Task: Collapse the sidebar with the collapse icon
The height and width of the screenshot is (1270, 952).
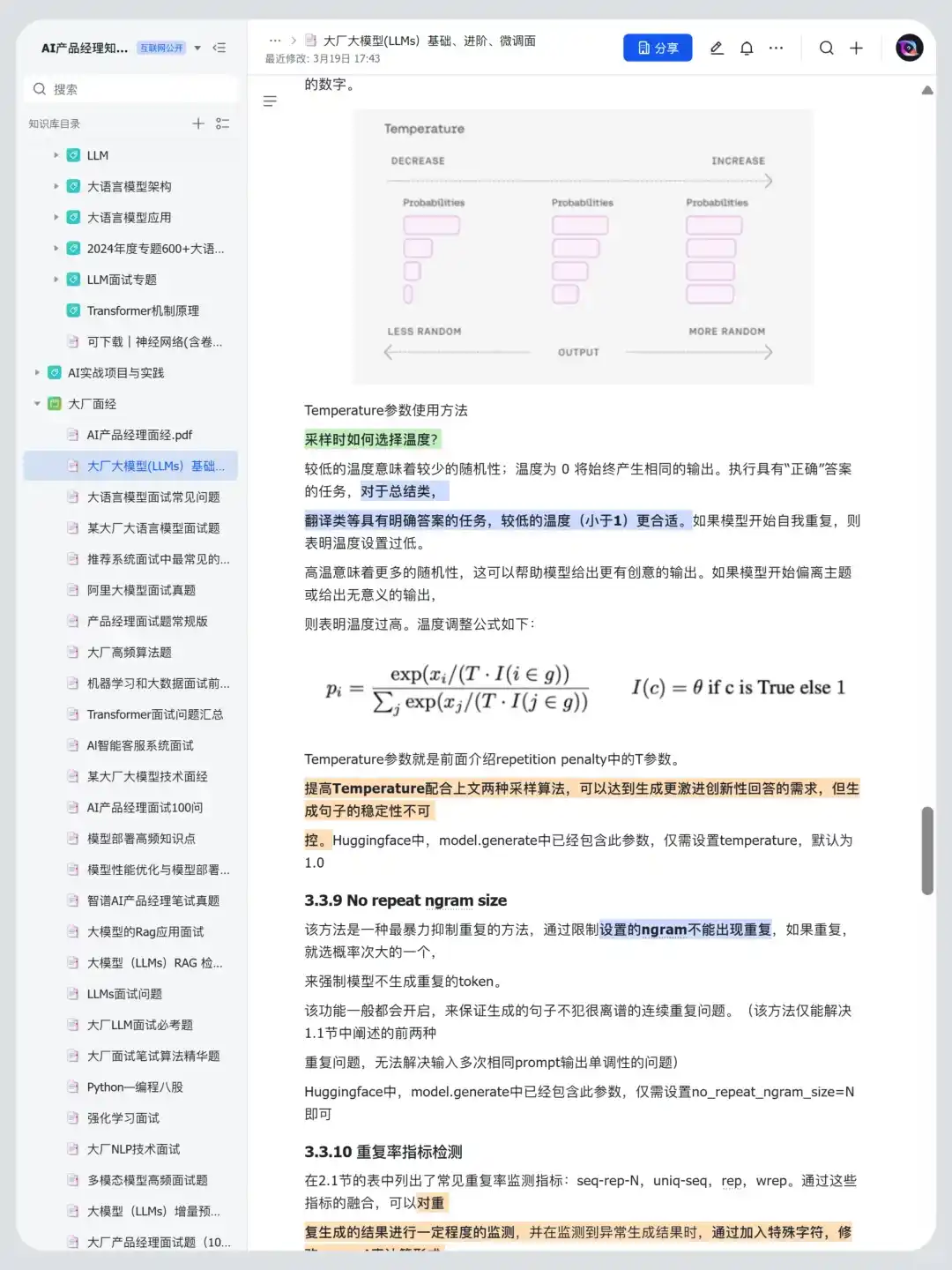Action: click(x=219, y=49)
